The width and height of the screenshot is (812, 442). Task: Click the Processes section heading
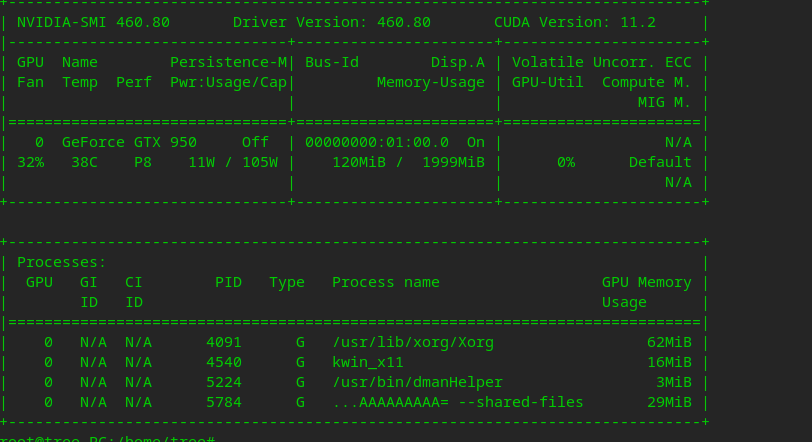(x=62, y=262)
